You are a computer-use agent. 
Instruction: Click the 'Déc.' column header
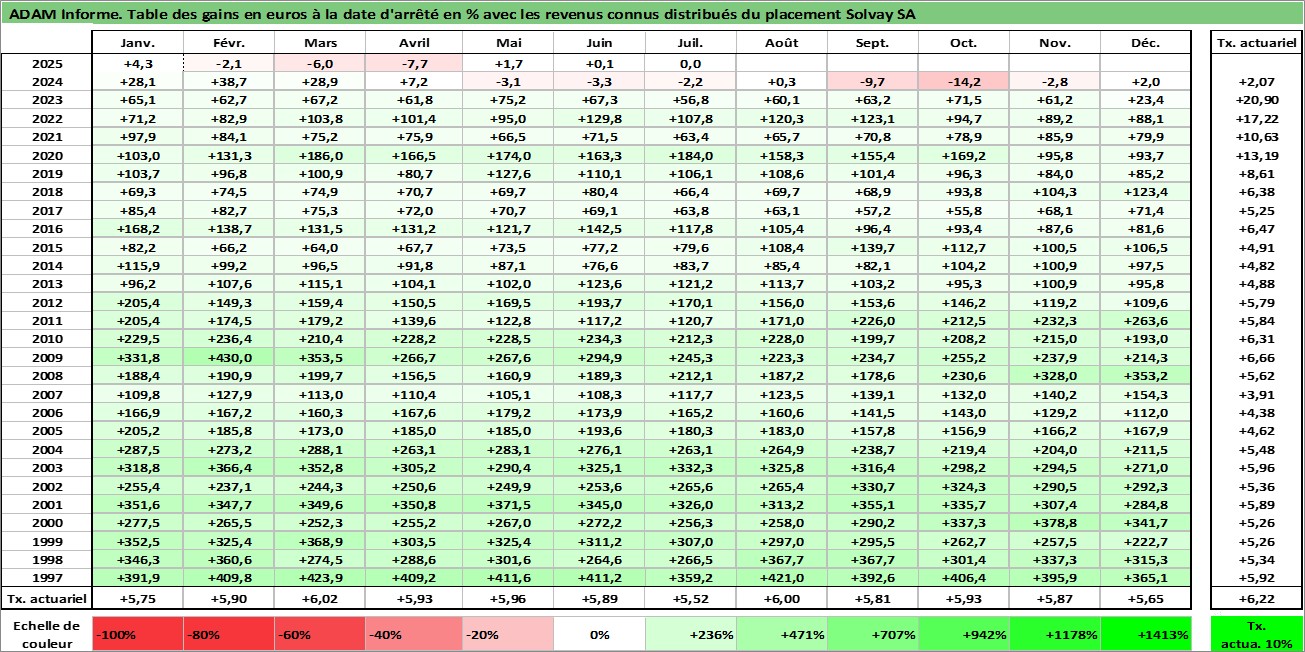(x=1146, y=44)
